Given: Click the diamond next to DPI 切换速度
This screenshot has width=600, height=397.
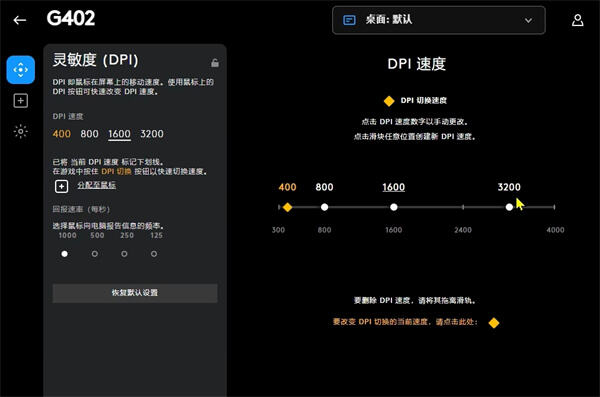Looking at the screenshot, I should (389, 101).
